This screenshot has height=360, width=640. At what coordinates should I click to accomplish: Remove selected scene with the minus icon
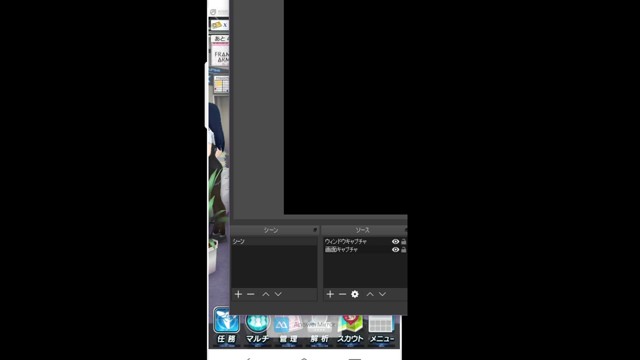click(251, 294)
